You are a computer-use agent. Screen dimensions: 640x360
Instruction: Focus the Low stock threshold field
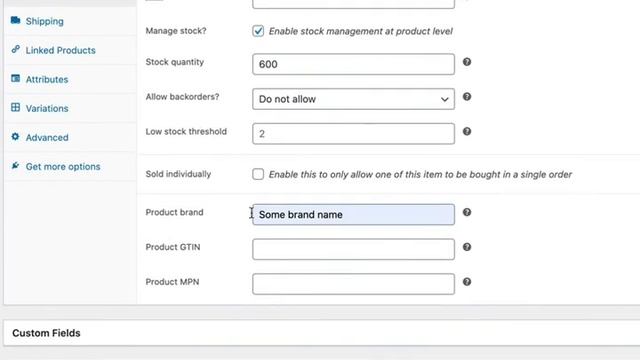pos(353,134)
